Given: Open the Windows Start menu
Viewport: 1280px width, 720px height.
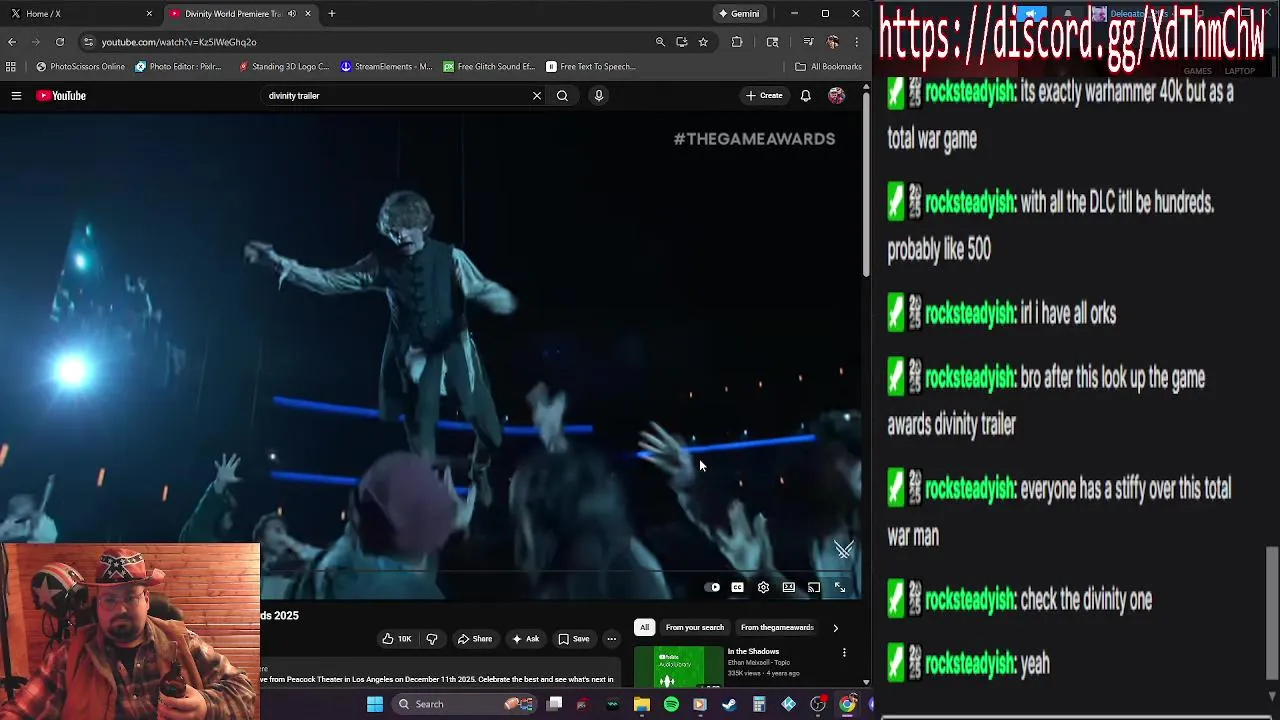Looking at the screenshot, I should [374, 704].
